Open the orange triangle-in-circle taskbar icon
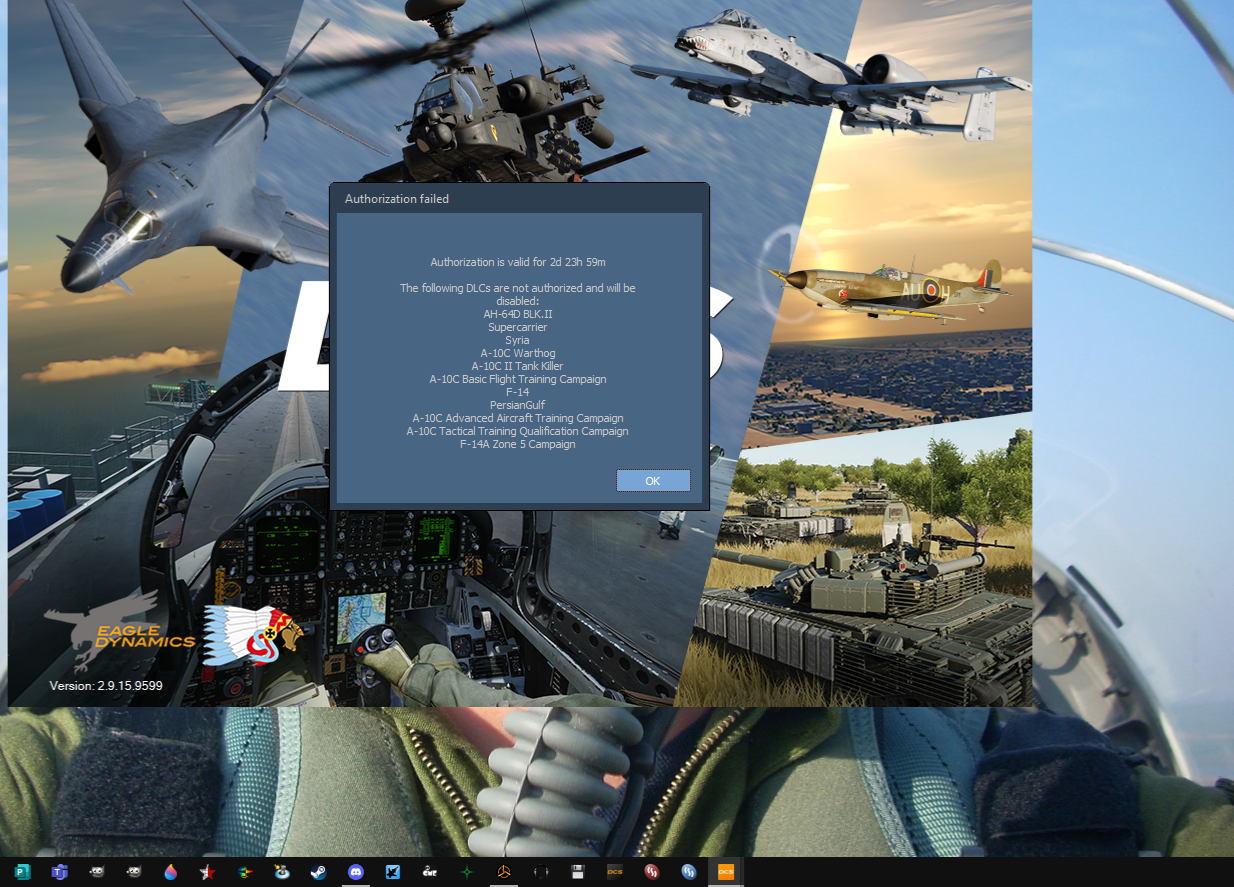 coord(503,872)
